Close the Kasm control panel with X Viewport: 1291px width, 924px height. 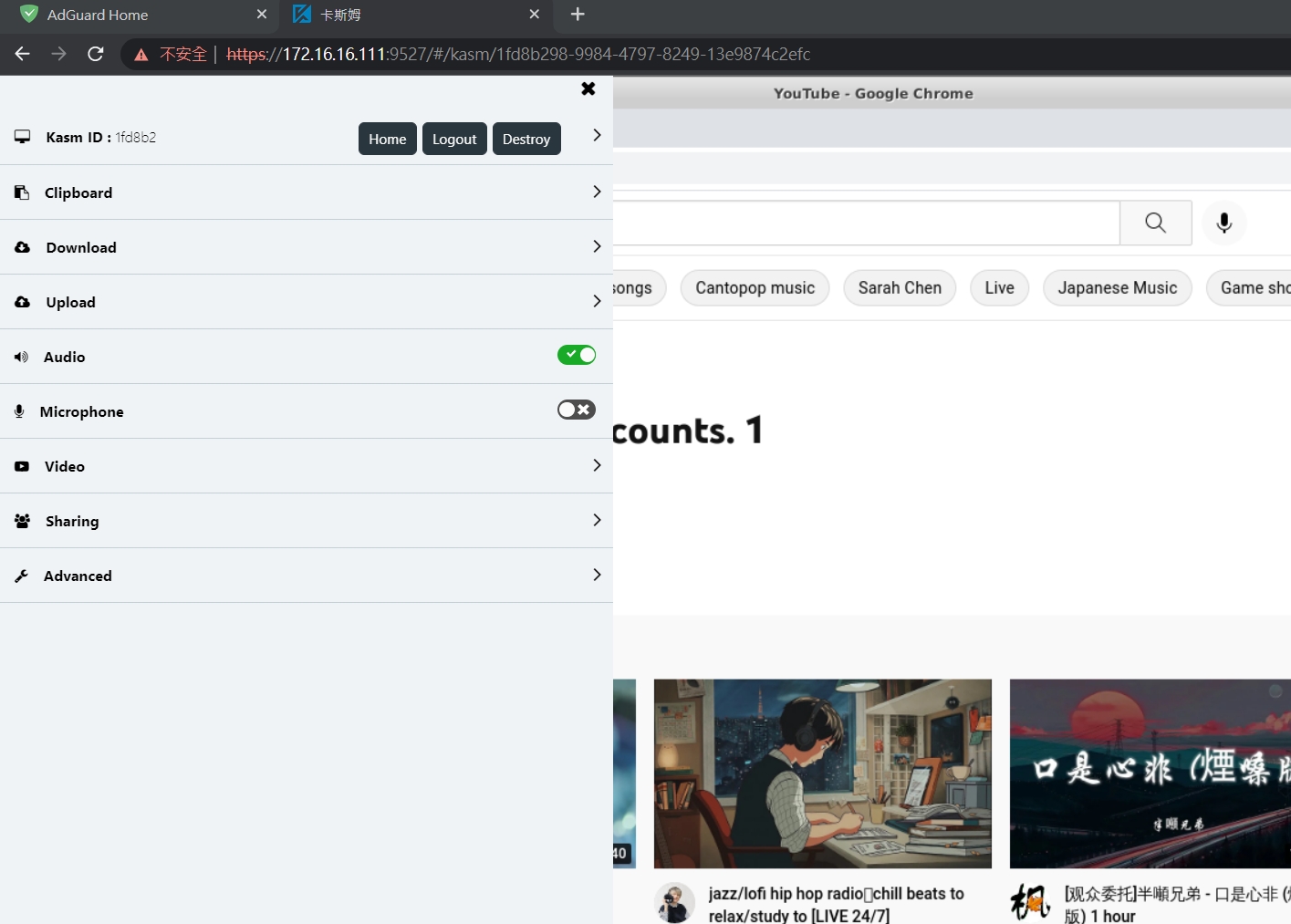pyautogui.click(x=588, y=88)
